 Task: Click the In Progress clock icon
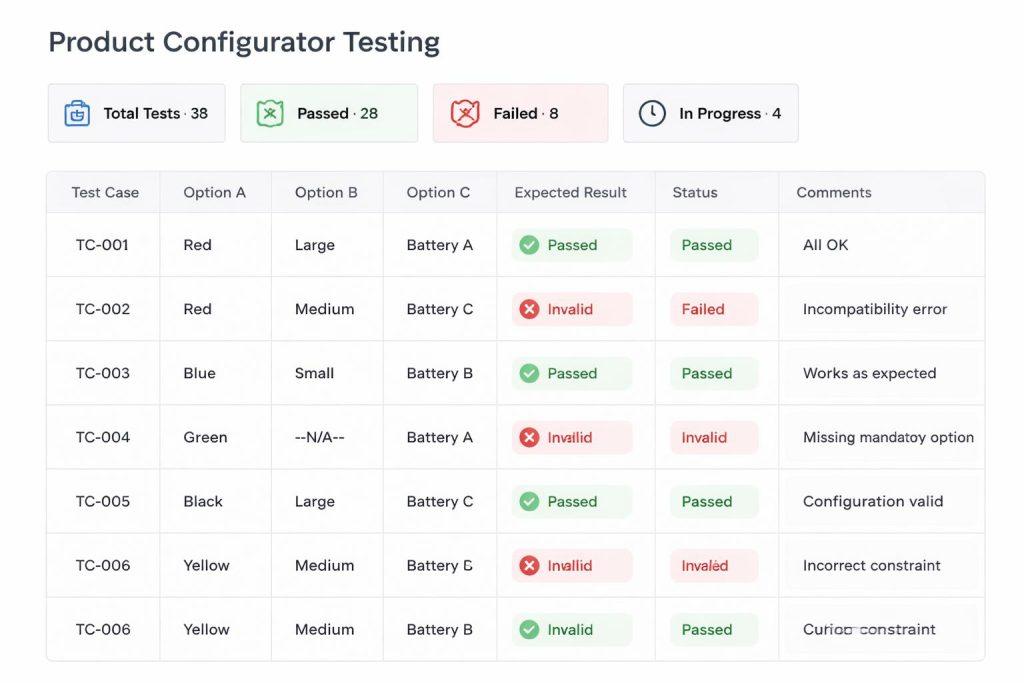click(x=652, y=113)
